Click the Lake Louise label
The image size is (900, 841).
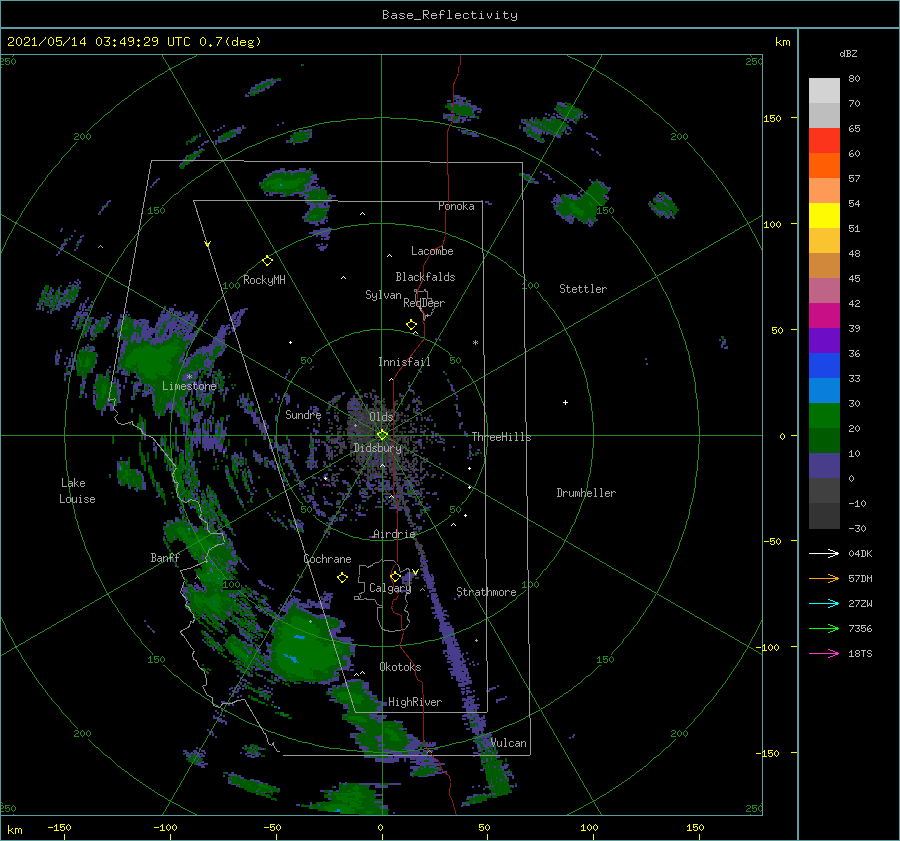[77, 491]
